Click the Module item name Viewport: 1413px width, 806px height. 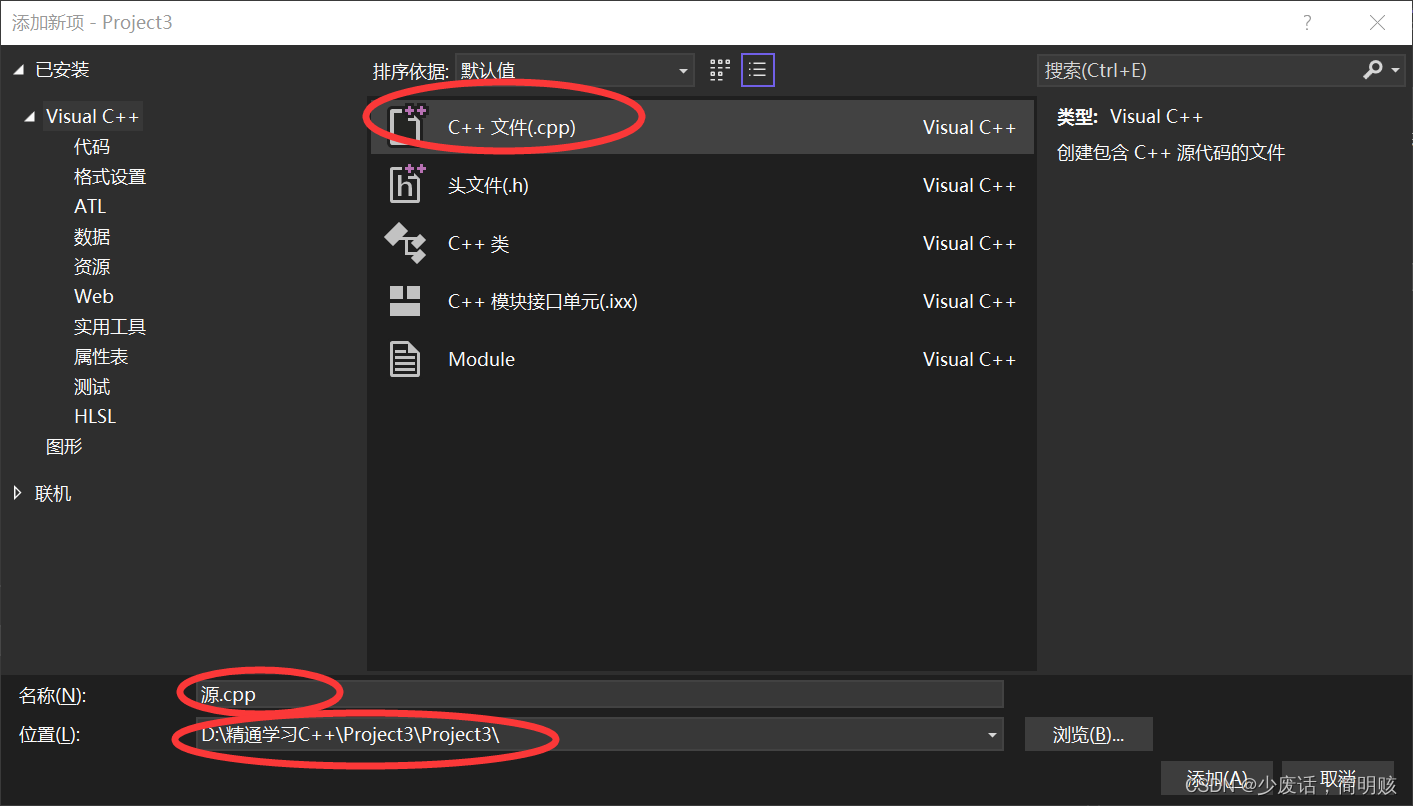coord(482,359)
